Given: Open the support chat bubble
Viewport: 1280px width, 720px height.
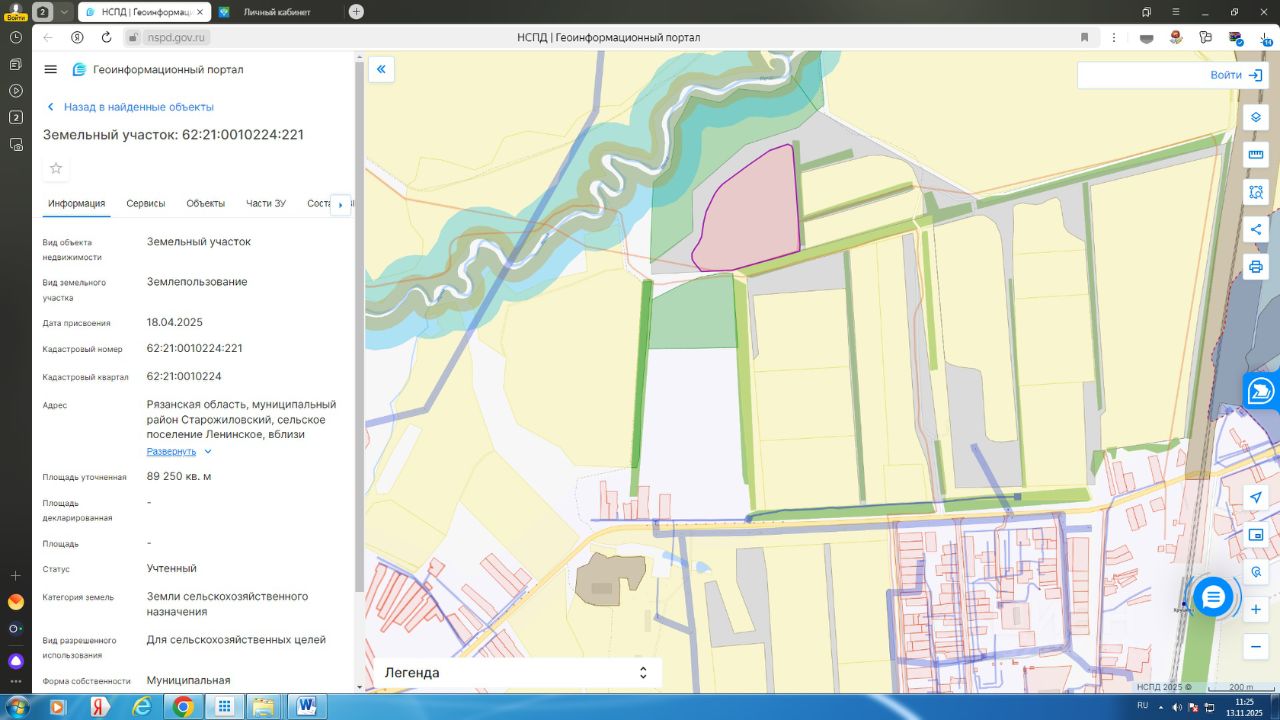Looking at the screenshot, I should click(x=1213, y=597).
